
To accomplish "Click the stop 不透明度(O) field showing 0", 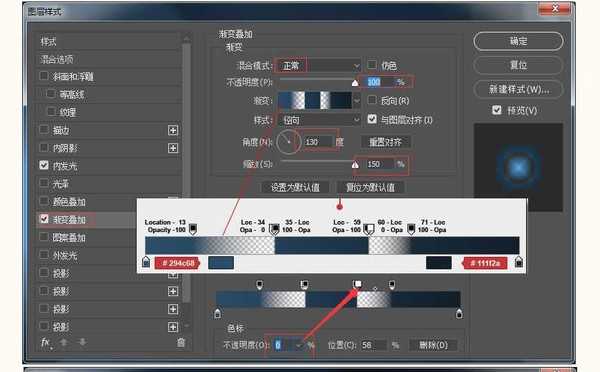I will coord(284,345).
